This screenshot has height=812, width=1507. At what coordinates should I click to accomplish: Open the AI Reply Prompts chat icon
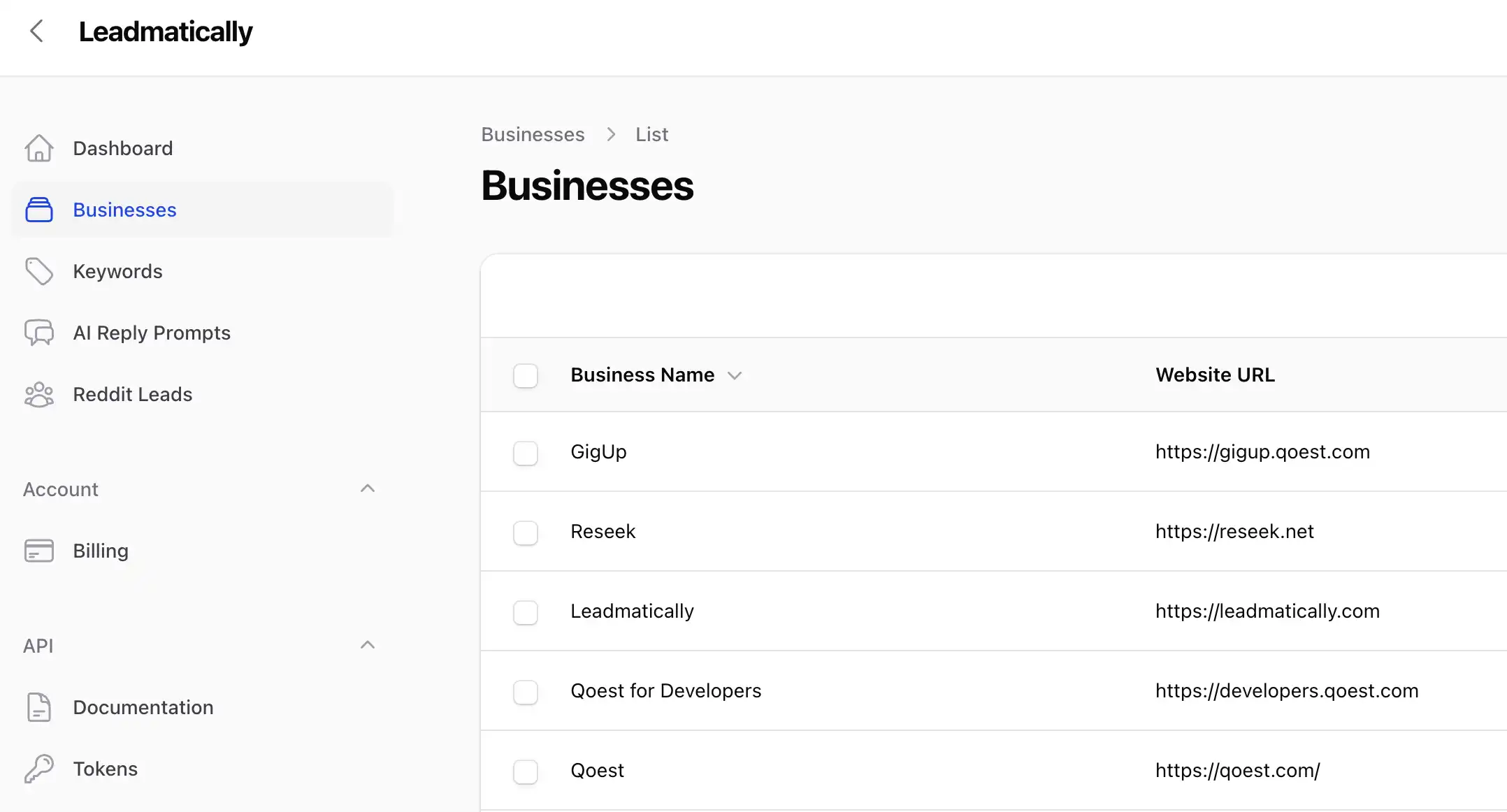point(39,333)
